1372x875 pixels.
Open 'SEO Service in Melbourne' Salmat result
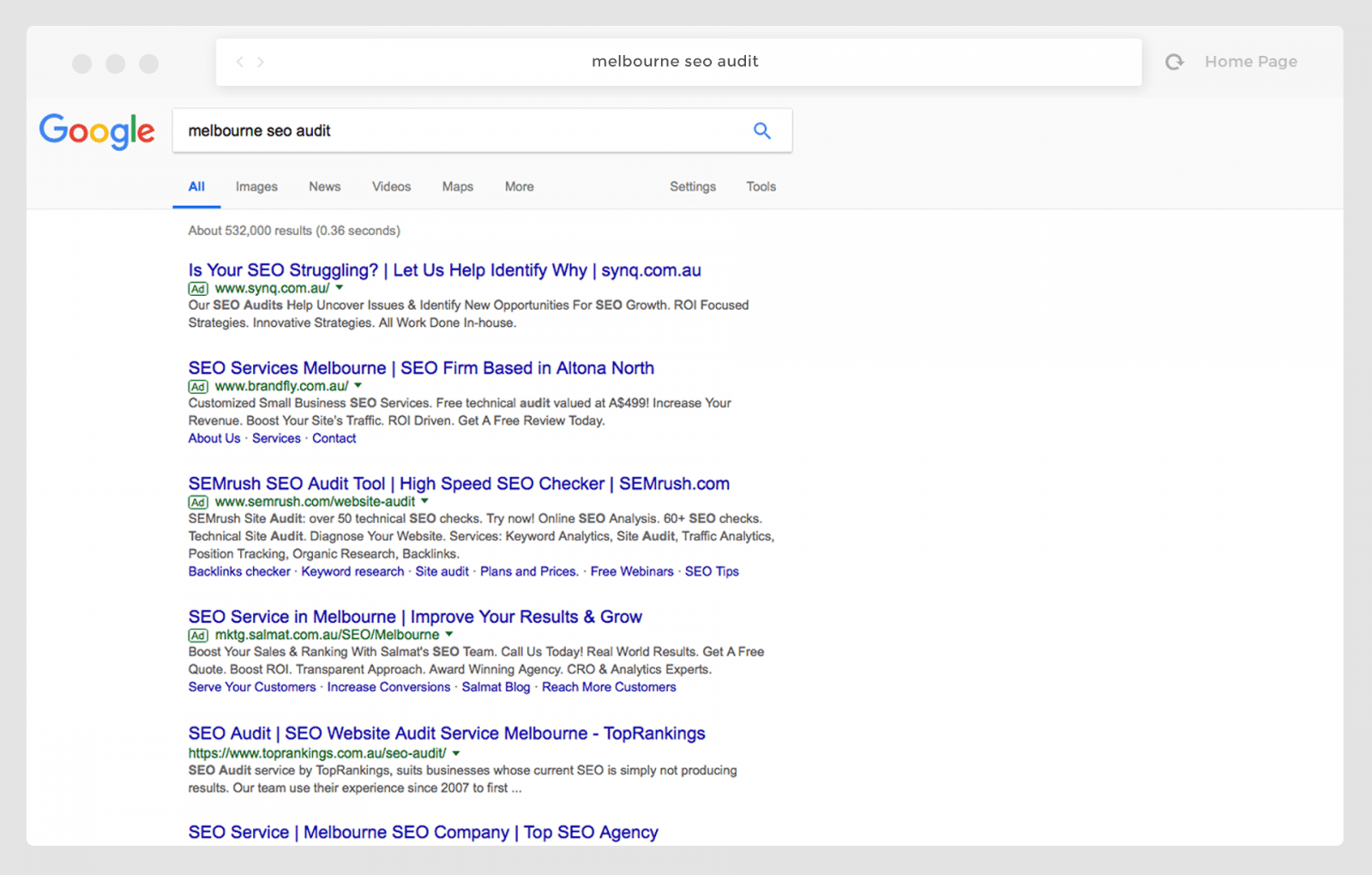[x=415, y=617]
